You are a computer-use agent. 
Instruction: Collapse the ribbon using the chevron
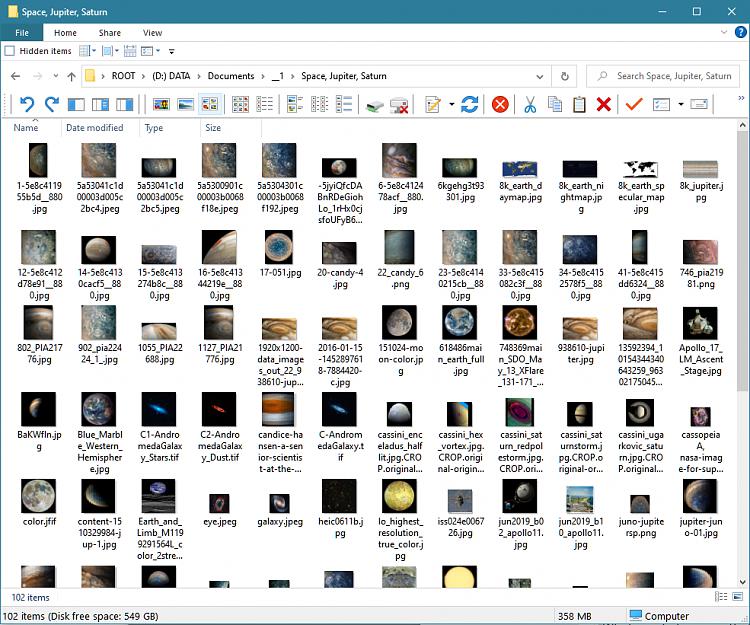tap(724, 33)
